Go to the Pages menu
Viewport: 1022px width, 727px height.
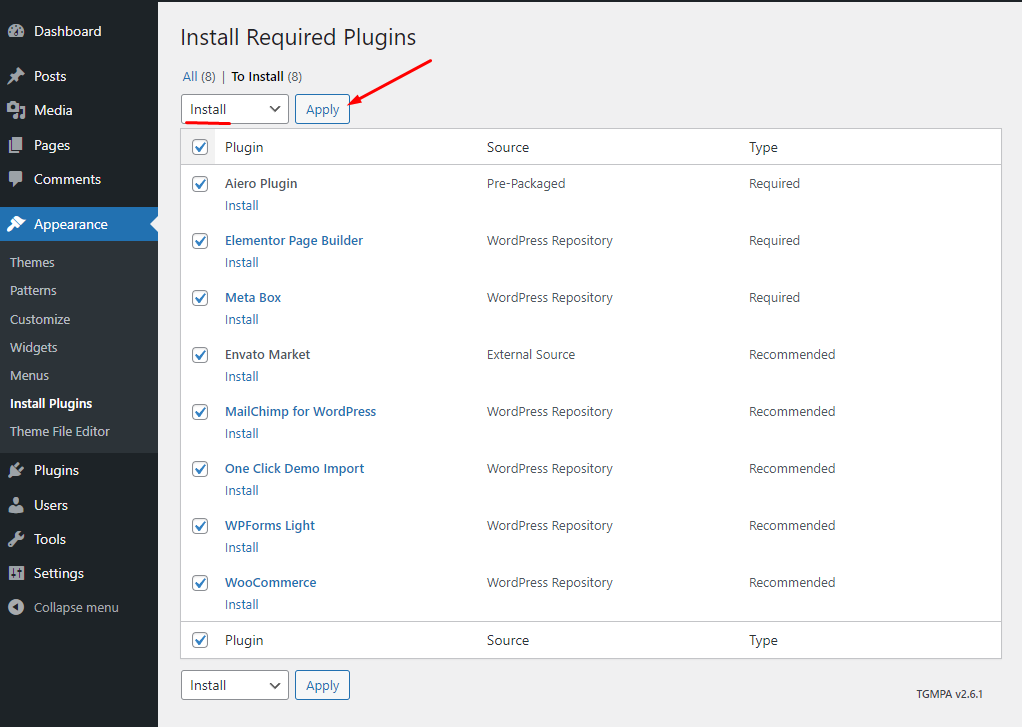pyautogui.click(x=52, y=145)
